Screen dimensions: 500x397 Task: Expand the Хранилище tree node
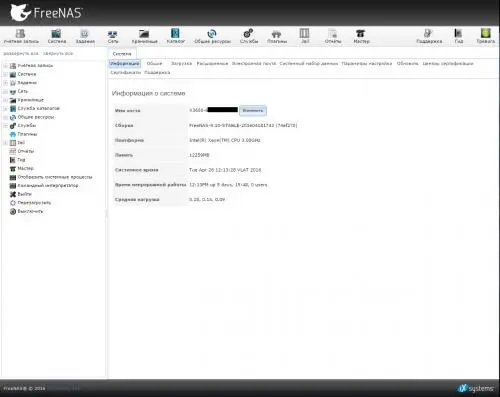point(5,100)
